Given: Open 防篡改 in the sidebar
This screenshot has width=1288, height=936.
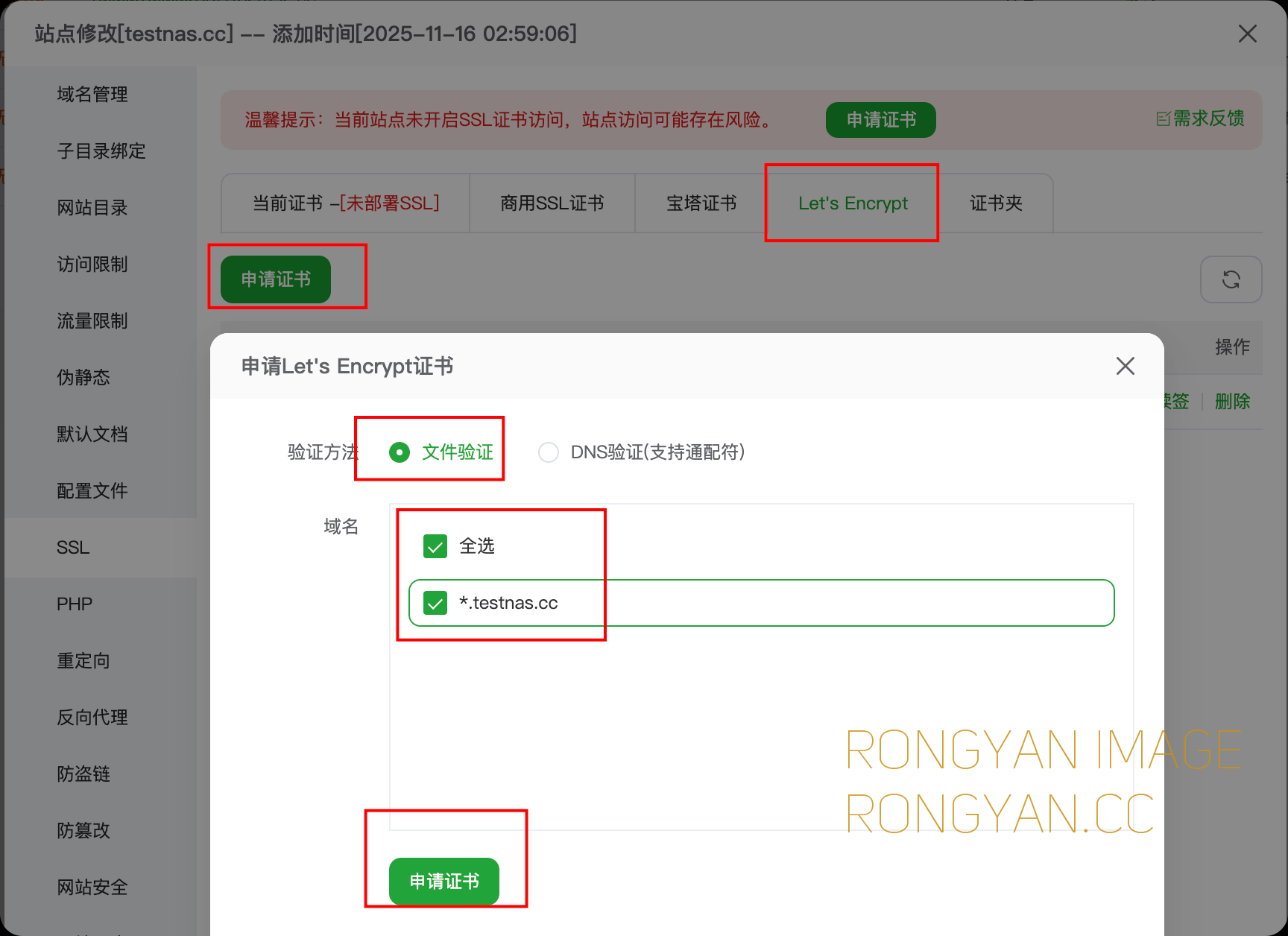Looking at the screenshot, I should click(x=83, y=831).
